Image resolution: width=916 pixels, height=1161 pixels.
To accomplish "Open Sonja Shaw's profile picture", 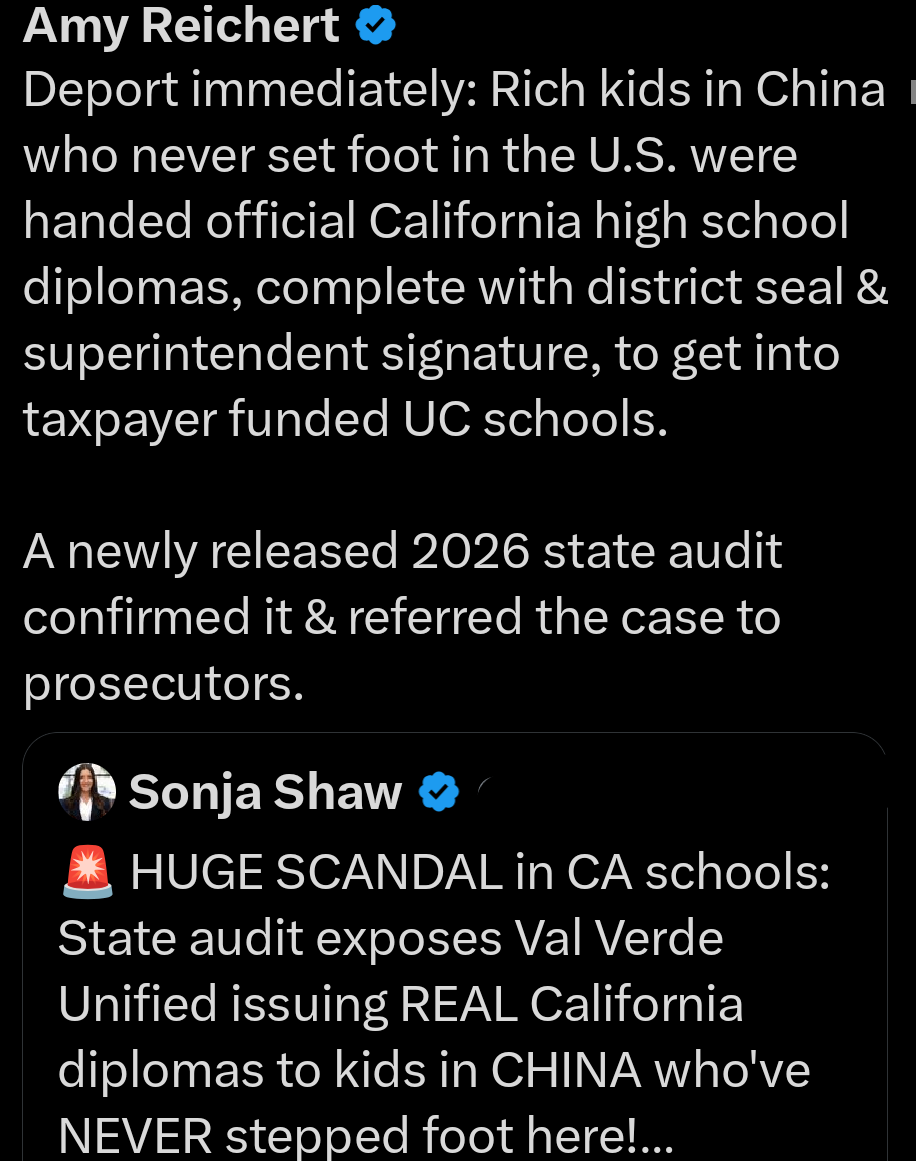I will (x=86, y=791).
